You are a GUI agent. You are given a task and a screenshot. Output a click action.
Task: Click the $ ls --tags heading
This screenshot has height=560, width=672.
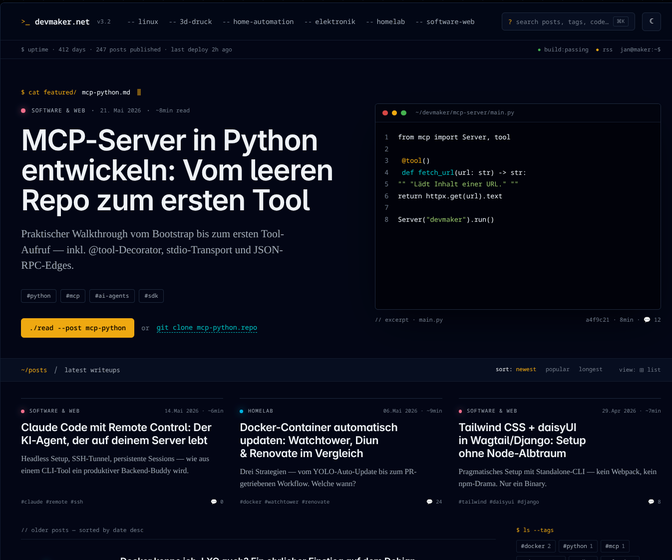tap(535, 530)
